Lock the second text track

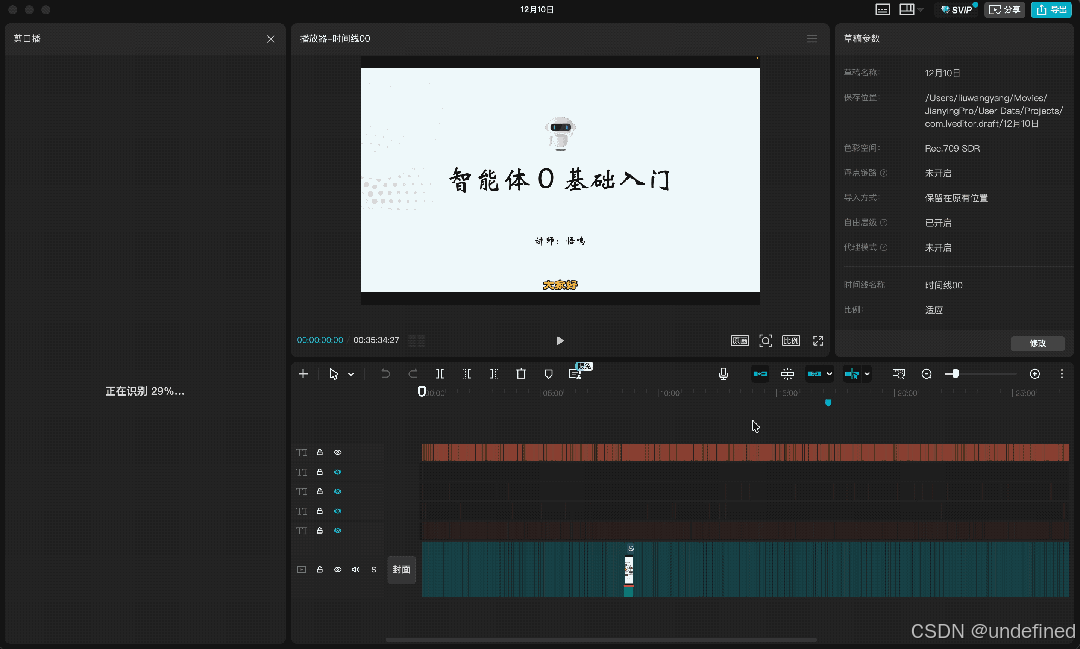[x=320, y=472]
